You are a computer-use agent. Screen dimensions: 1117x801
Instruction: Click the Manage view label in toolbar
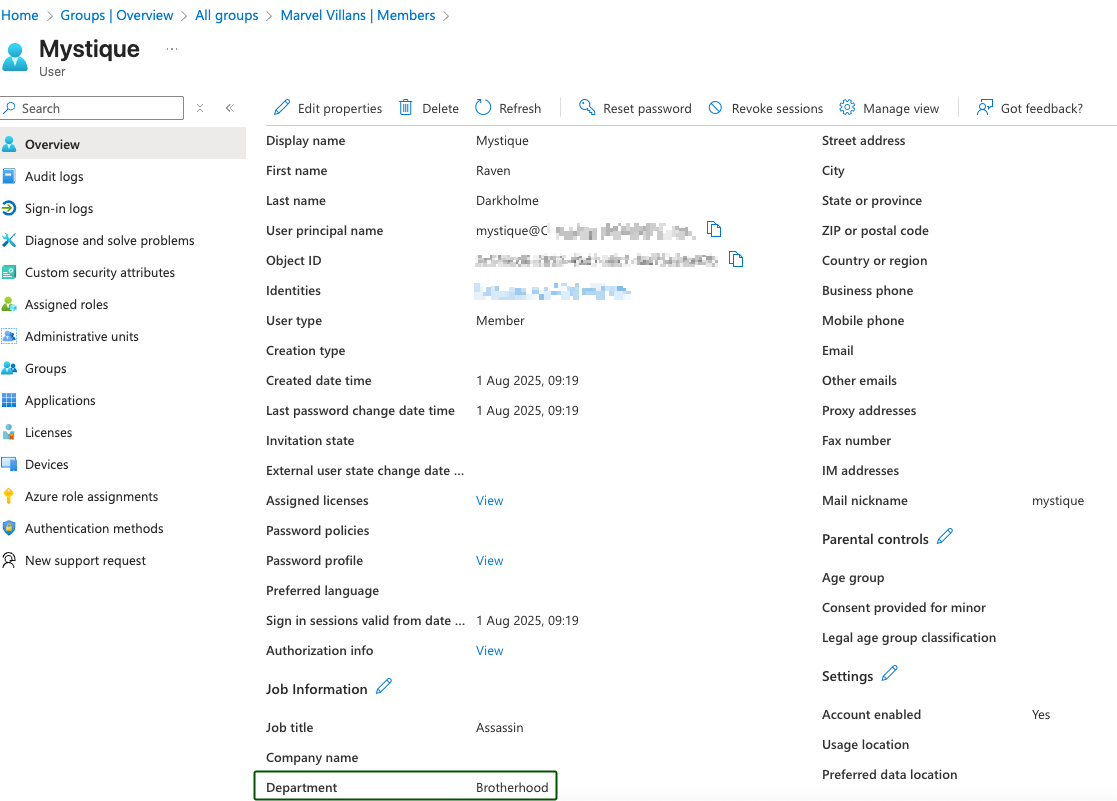[901, 108]
